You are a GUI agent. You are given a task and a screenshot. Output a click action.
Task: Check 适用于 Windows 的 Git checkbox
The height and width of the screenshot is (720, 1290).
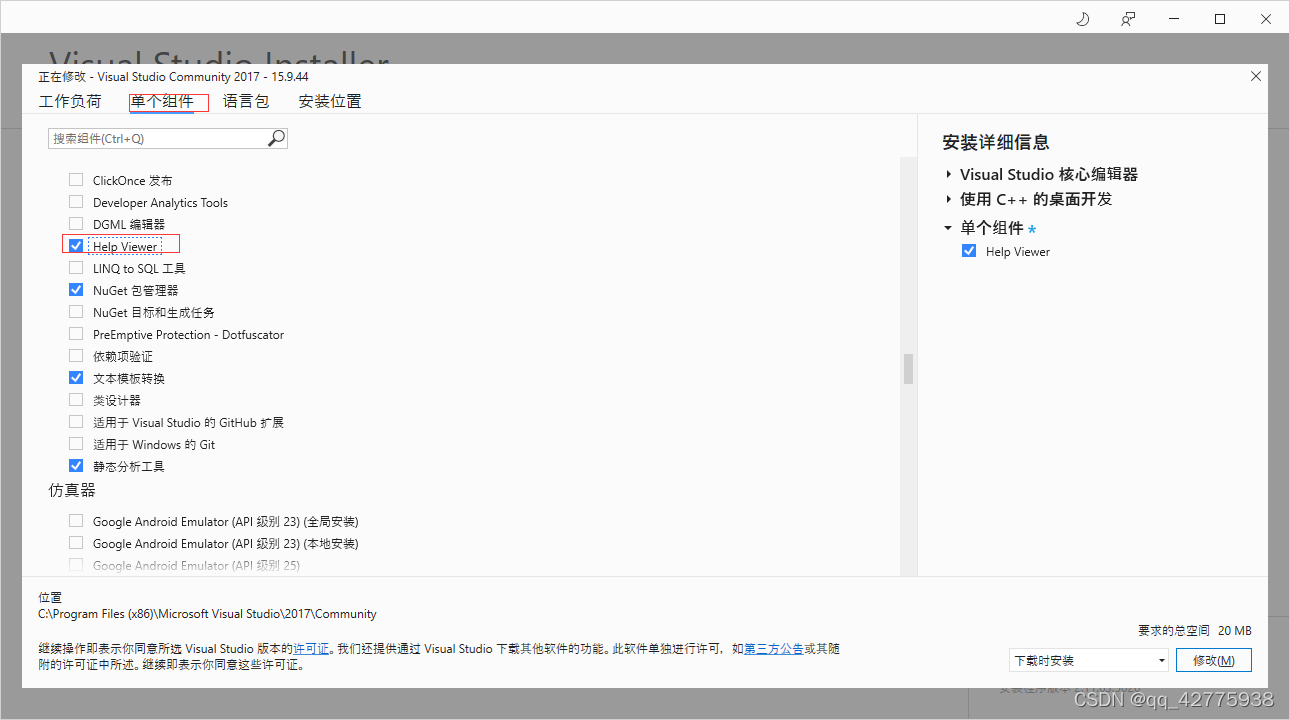[x=76, y=444]
